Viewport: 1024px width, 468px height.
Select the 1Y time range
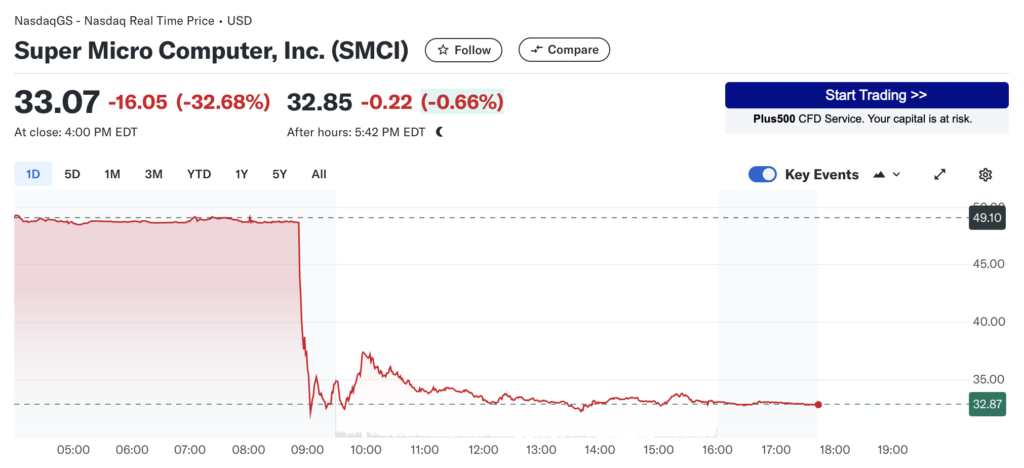click(x=241, y=174)
